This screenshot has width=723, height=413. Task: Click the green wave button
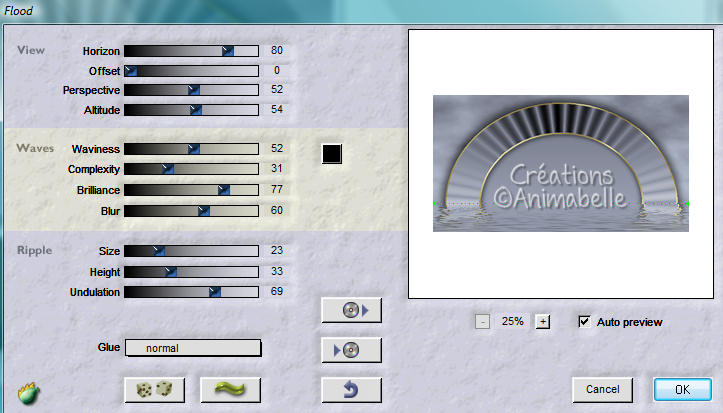pyautogui.click(x=231, y=390)
